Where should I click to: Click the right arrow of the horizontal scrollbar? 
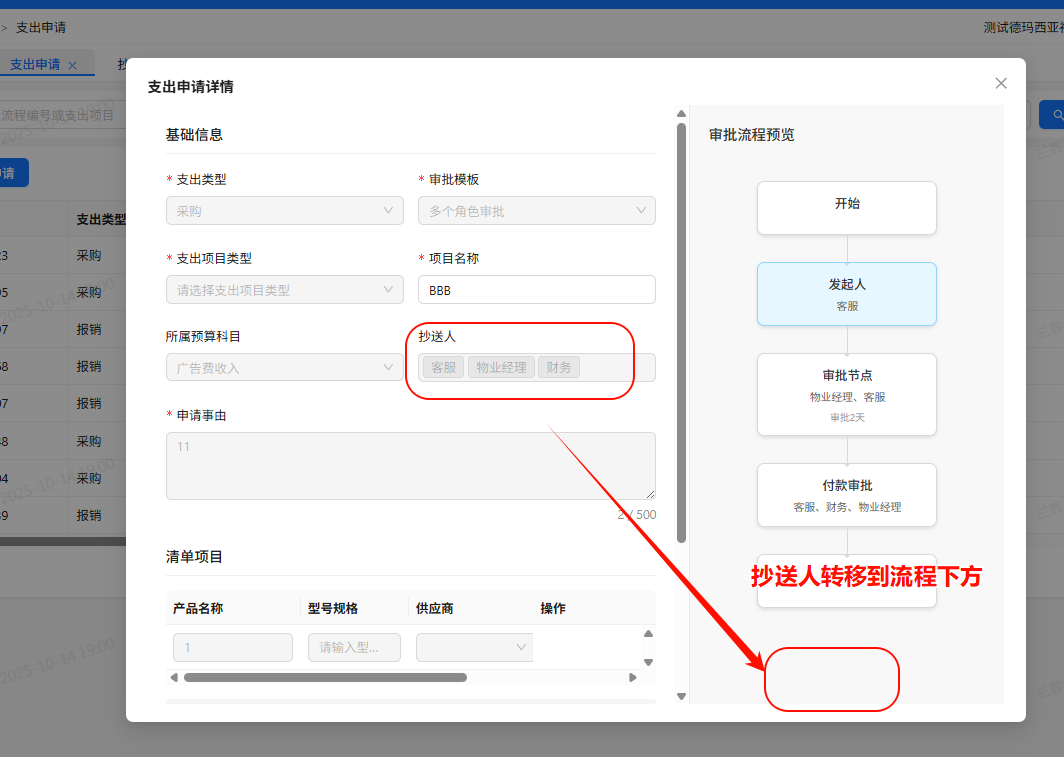tap(633, 677)
